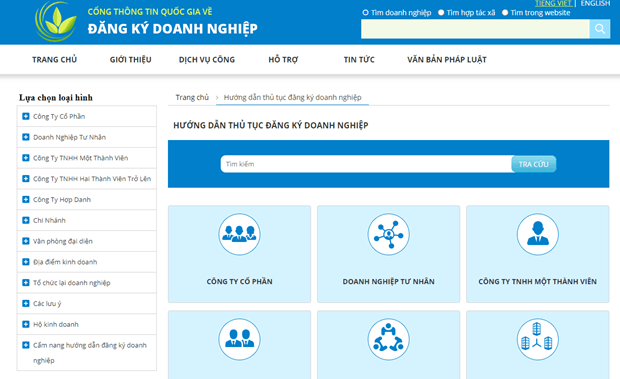
Task: Select Địa điểm kinh doanh sidebar text
Action: [65, 262]
